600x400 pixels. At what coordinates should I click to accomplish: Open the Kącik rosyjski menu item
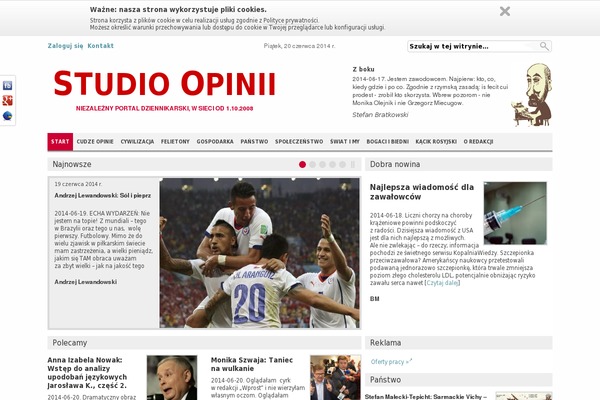pos(436,142)
